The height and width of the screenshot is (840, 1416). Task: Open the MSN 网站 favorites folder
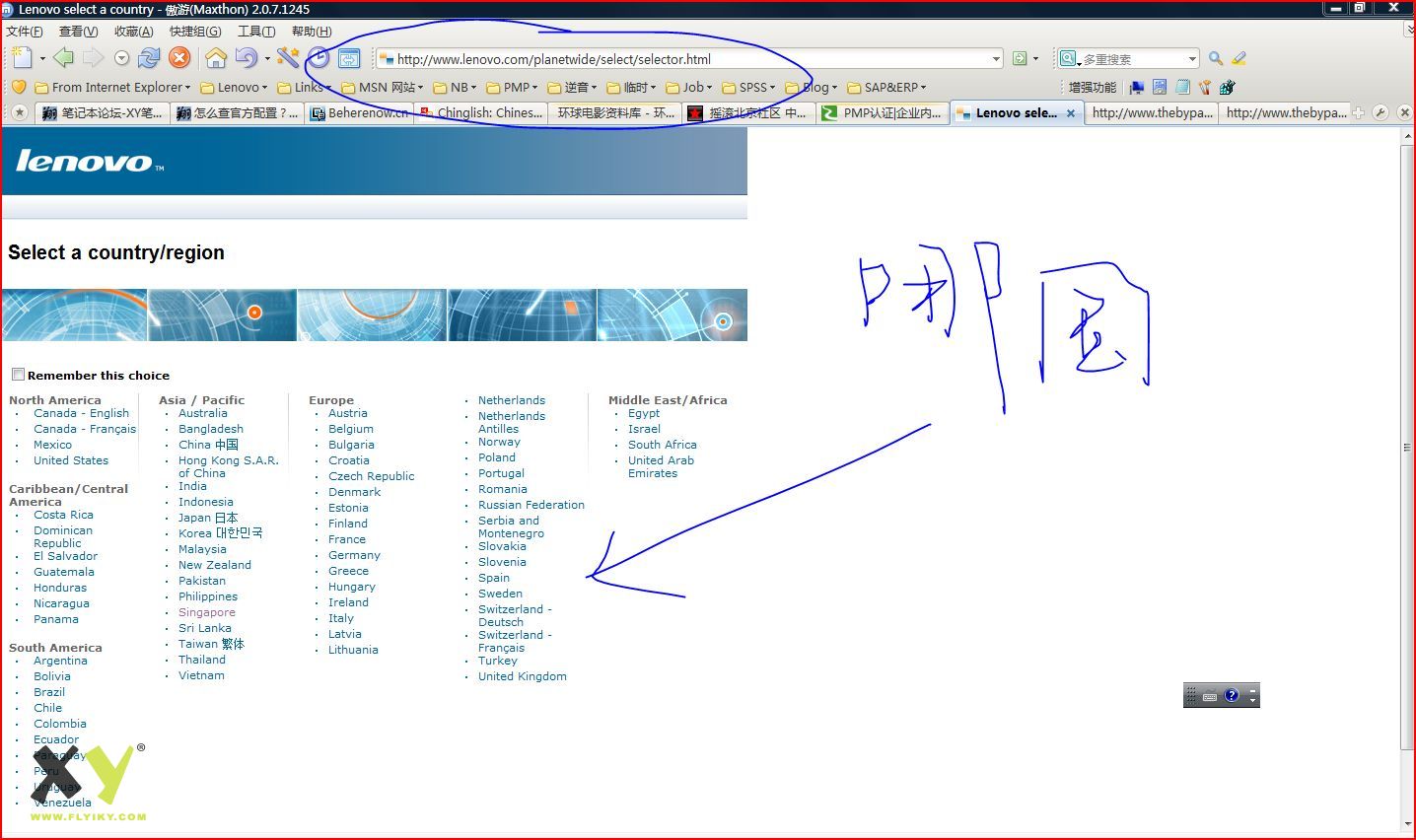(x=382, y=87)
